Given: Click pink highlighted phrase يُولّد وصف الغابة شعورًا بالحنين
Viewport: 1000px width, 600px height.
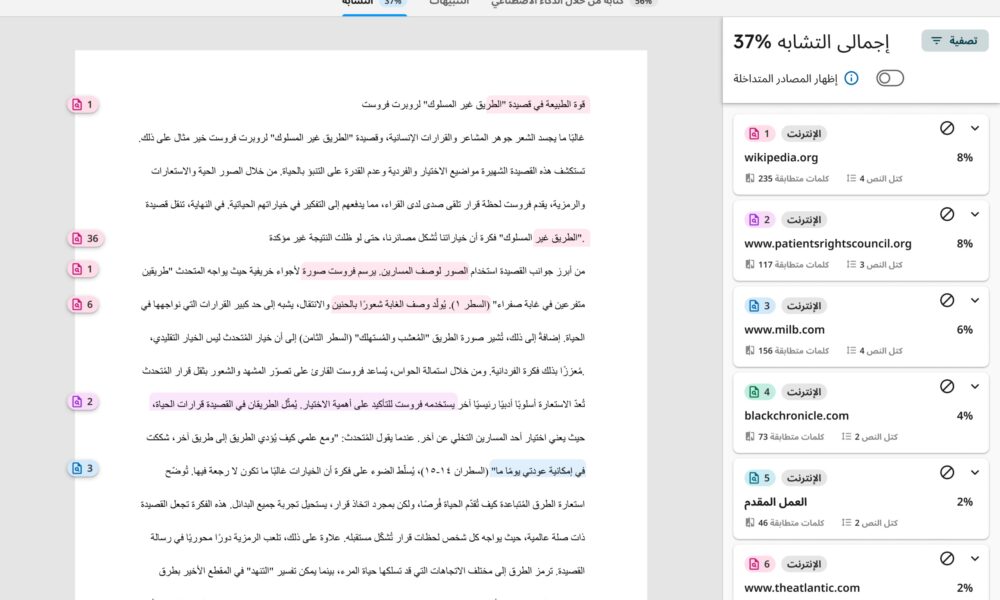Looking at the screenshot, I should pyautogui.click(x=390, y=305).
